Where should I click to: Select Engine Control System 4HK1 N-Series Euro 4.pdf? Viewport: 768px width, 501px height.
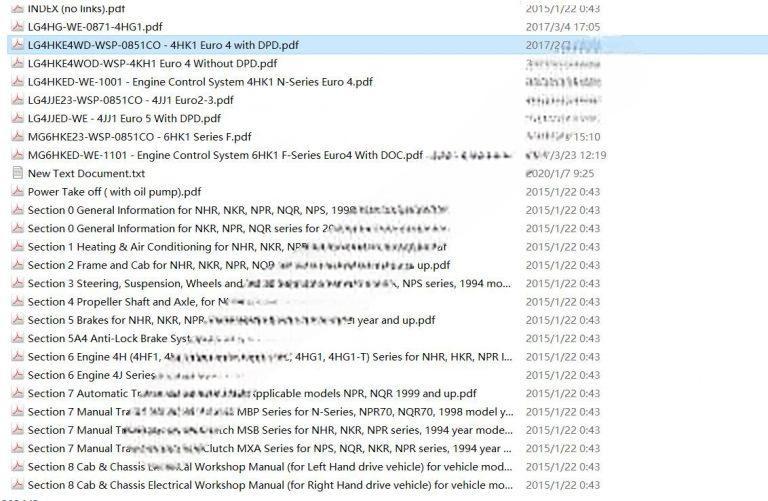tap(200, 82)
